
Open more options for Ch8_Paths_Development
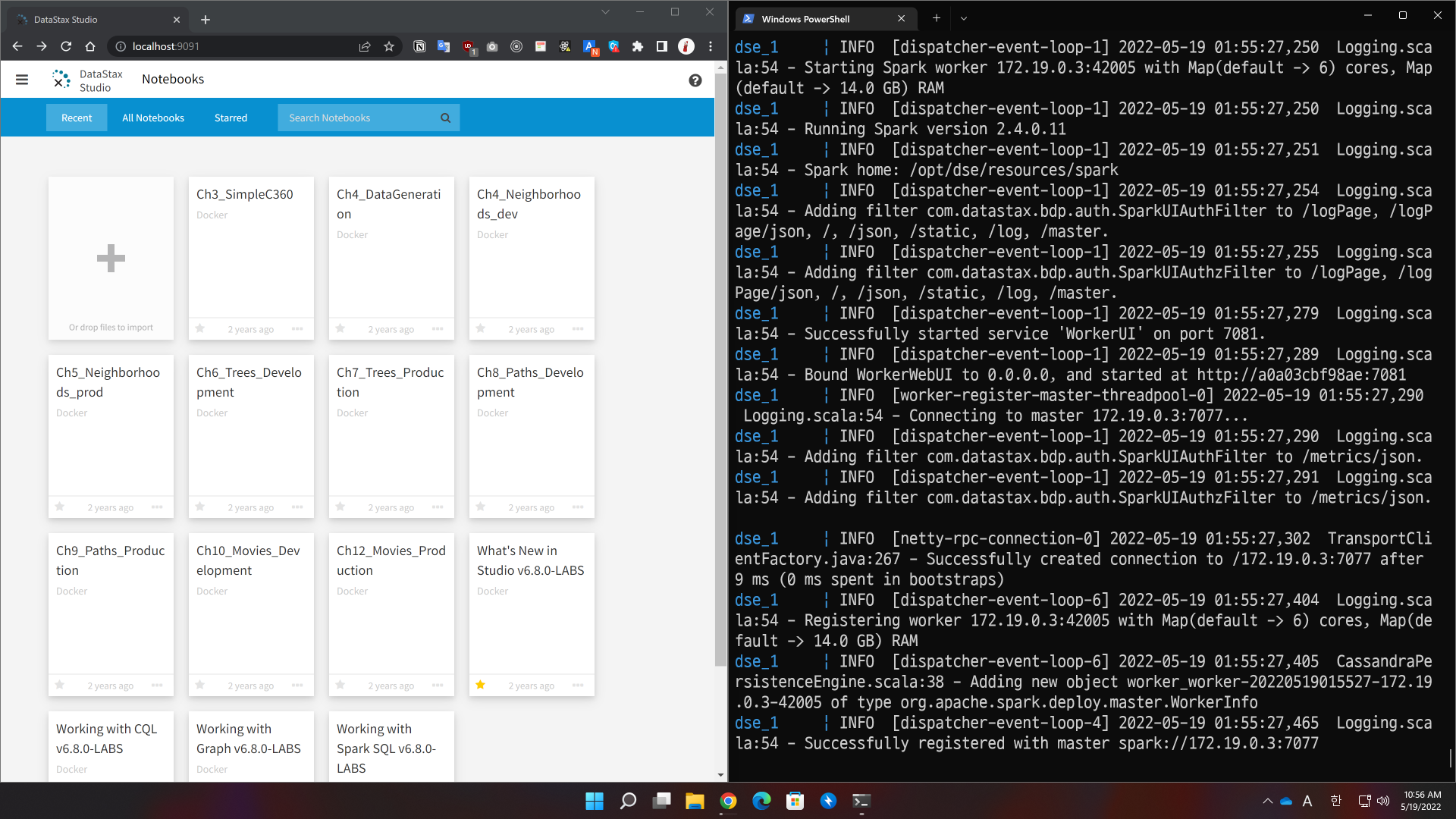578,507
